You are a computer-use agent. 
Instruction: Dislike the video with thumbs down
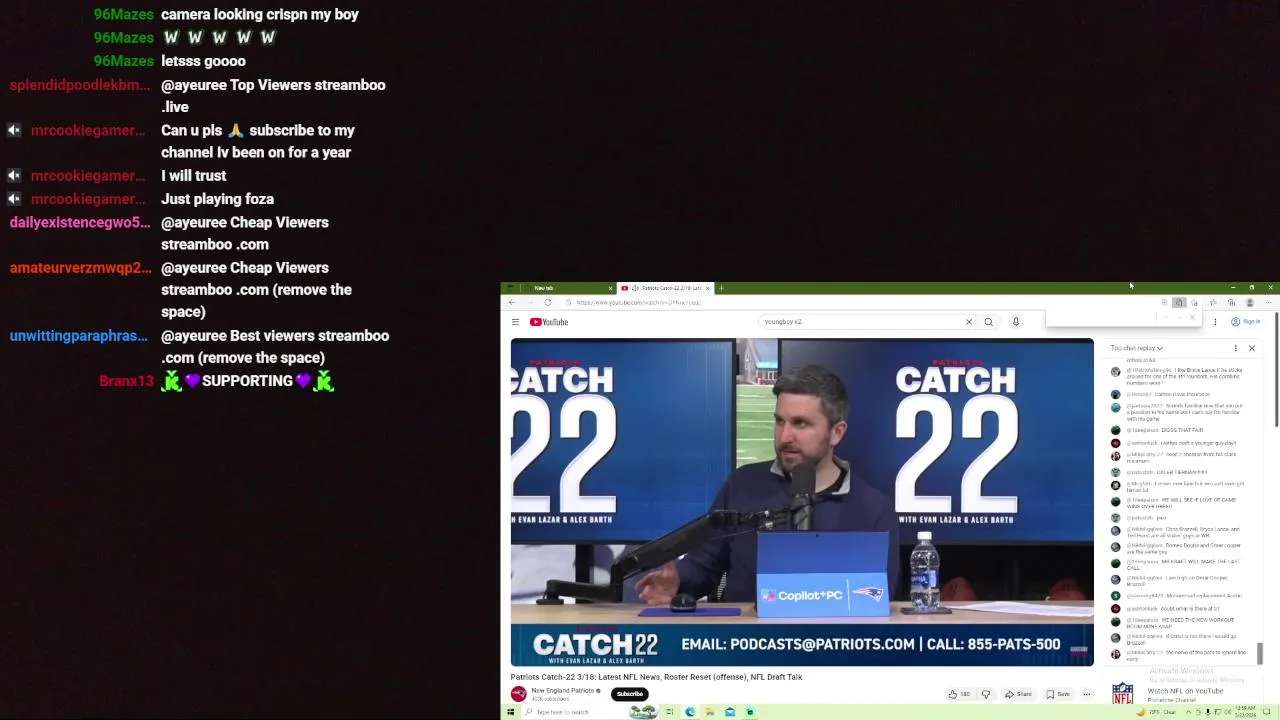[x=986, y=694]
